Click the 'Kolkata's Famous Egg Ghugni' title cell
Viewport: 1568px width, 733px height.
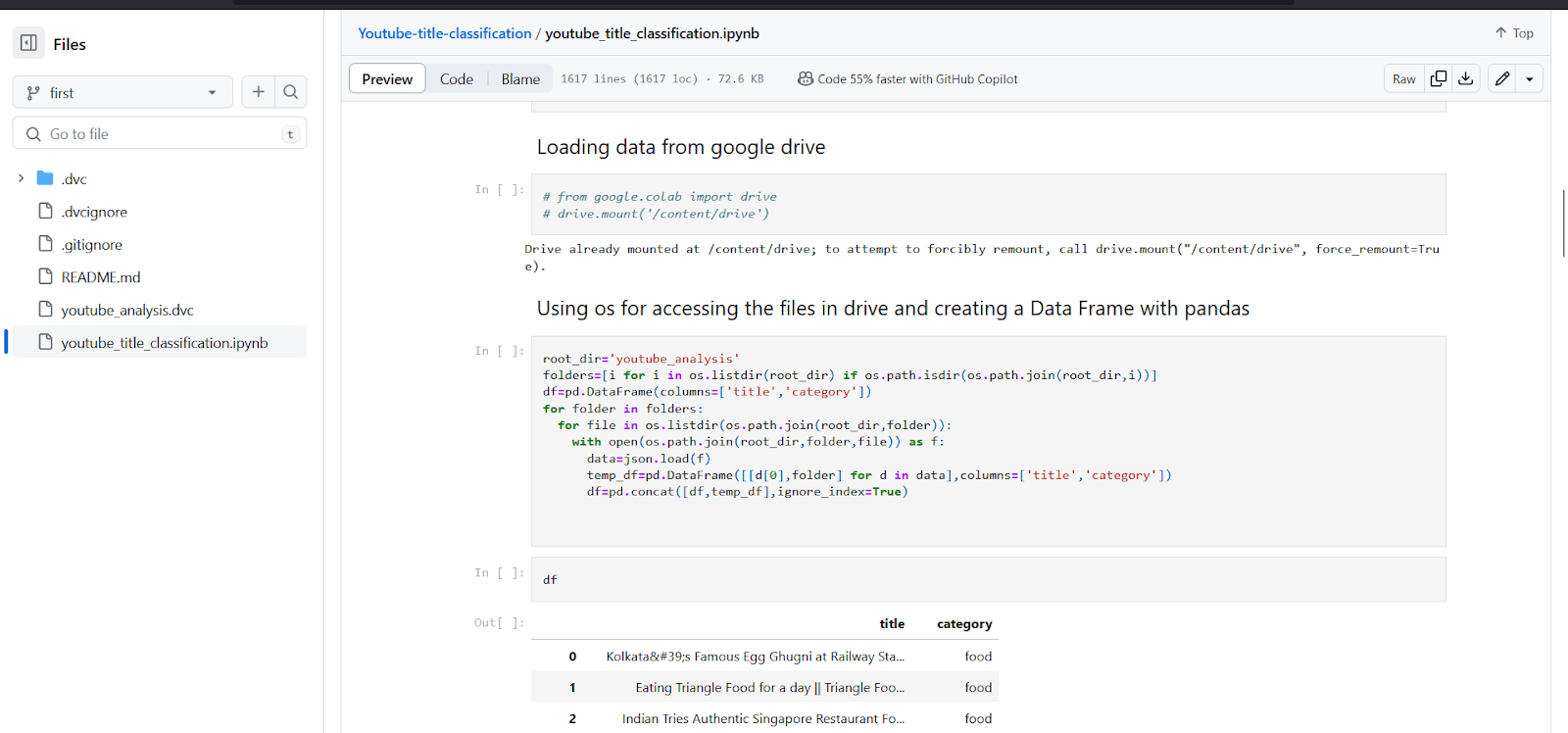pos(756,657)
